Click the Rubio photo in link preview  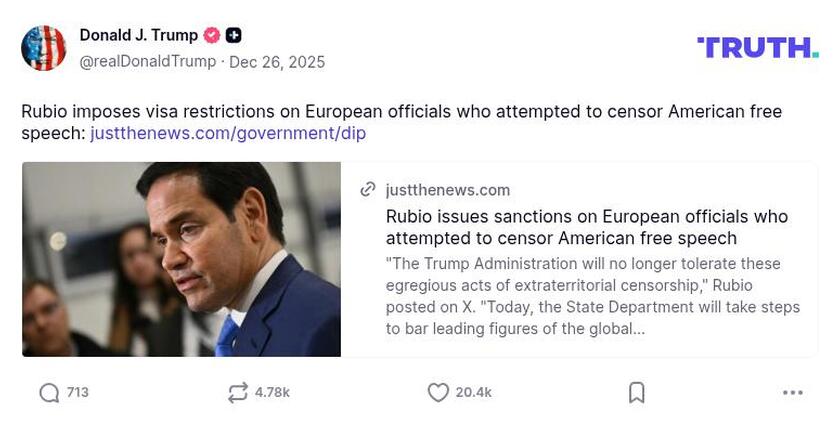pyautogui.click(x=181, y=259)
